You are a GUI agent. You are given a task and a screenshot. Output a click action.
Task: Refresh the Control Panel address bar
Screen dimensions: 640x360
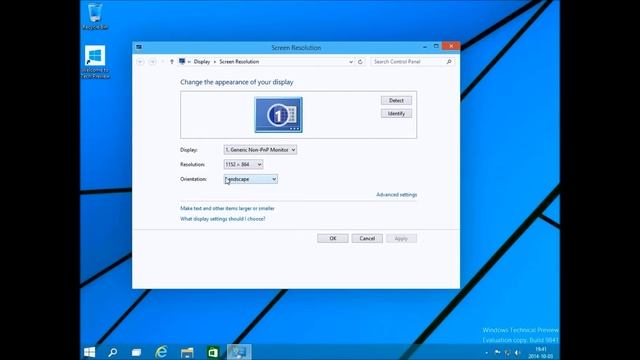click(x=360, y=62)
